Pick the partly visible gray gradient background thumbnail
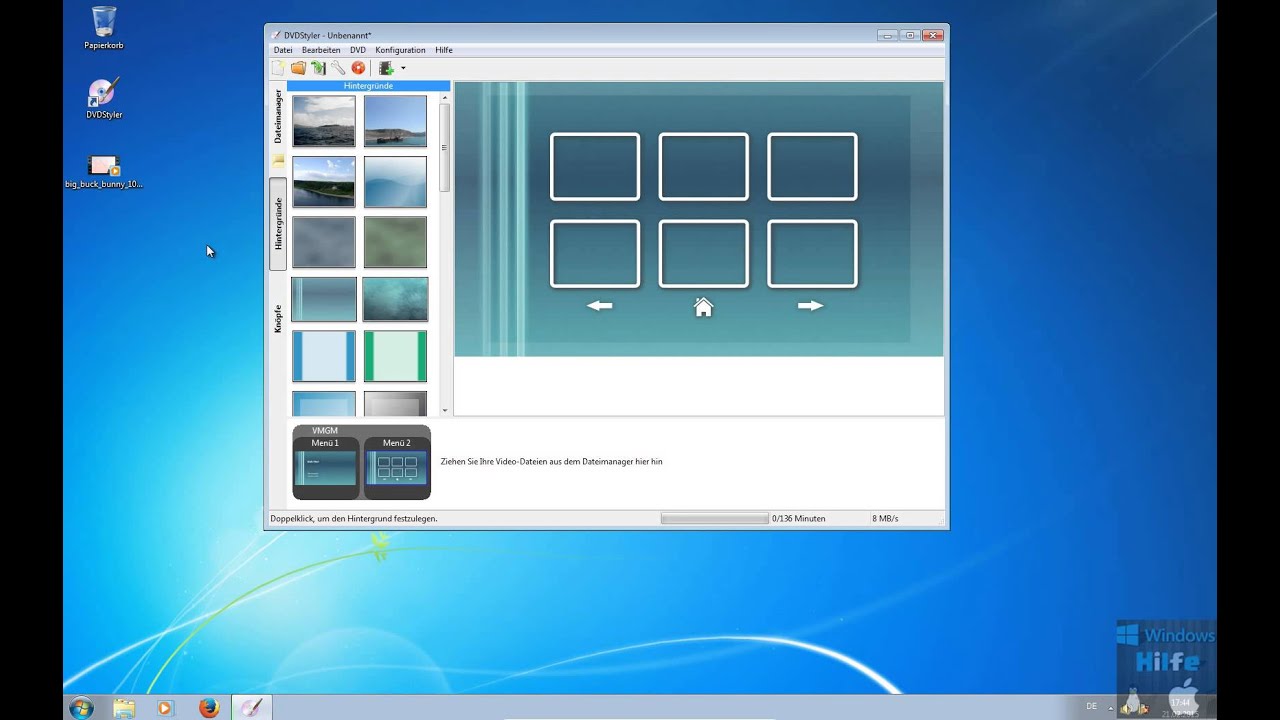The height and width of the screenshot is (720, 1280). click(395, 404)
